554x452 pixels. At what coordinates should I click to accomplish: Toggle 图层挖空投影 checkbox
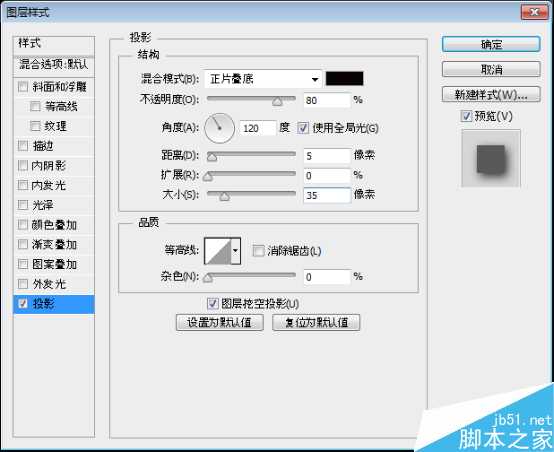point(212,303)
